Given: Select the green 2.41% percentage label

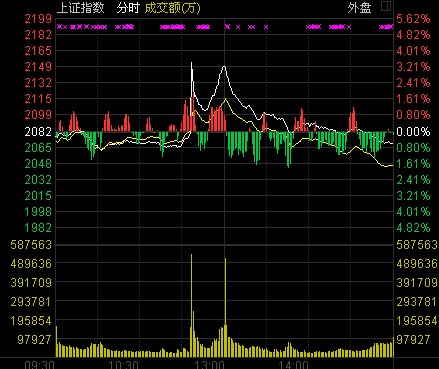Looking at the screenshot, I should [413, 180].
